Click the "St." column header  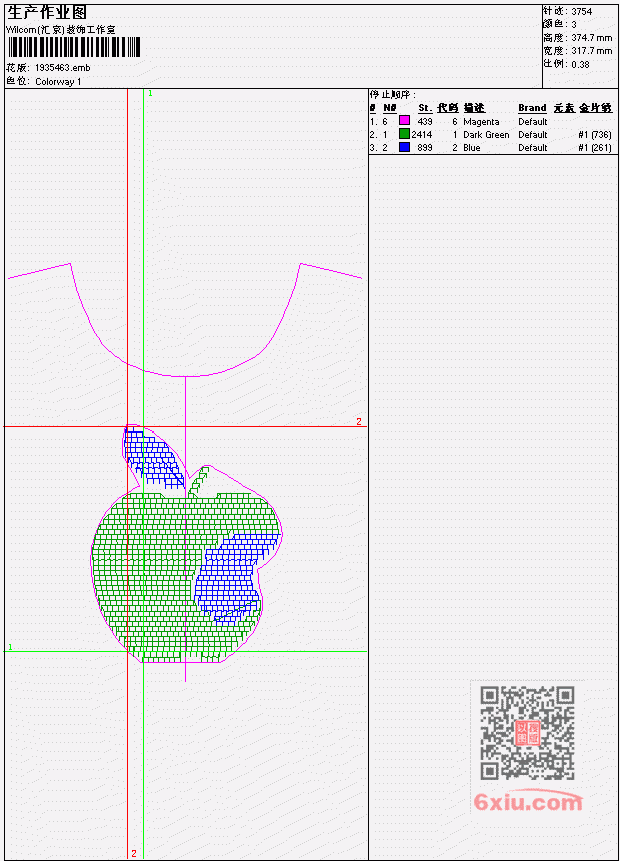(425, 108)
